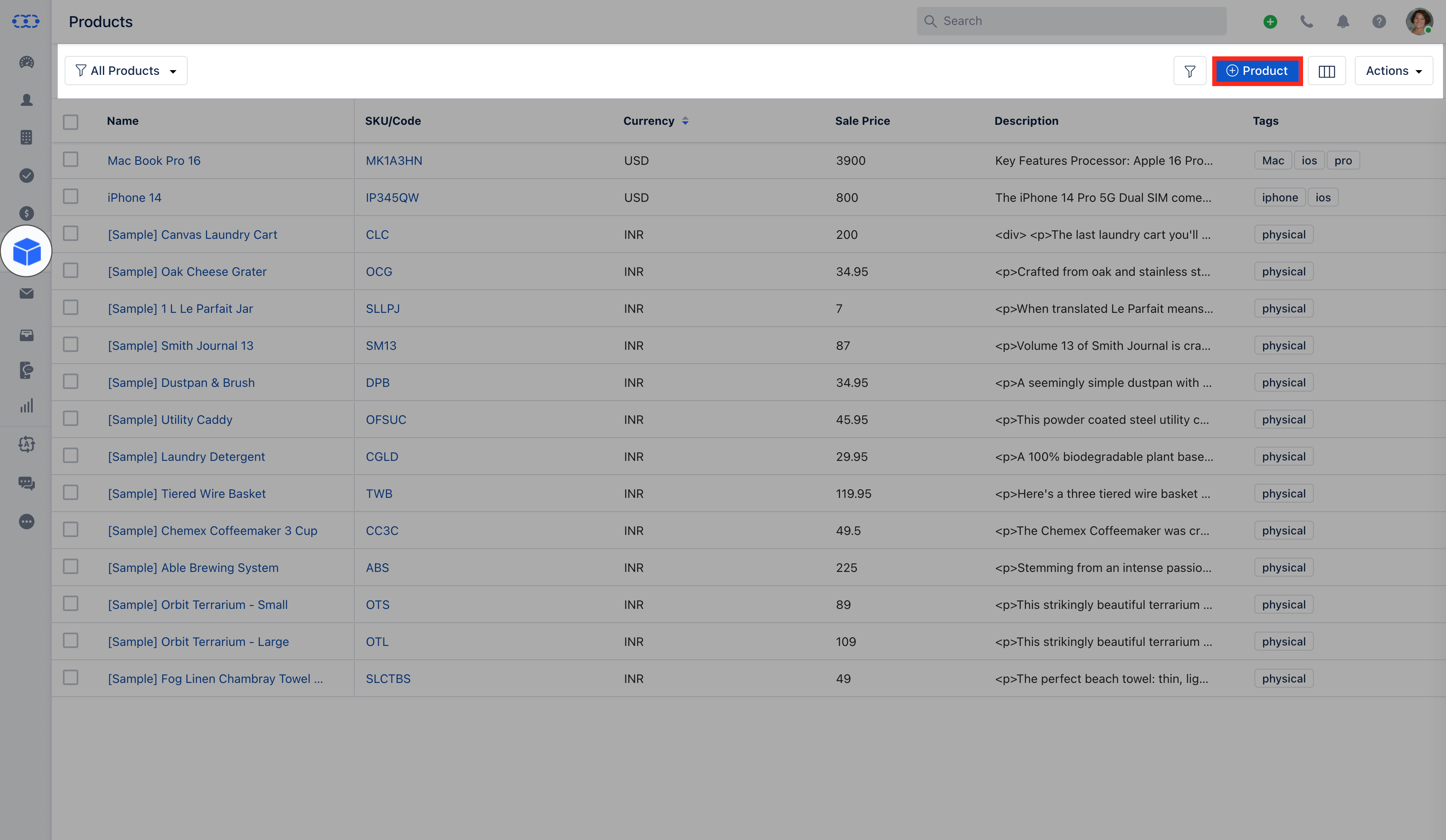Click SKU code OFSUC
Viewport: 1446px width, 840px height.
pos(386,420)
